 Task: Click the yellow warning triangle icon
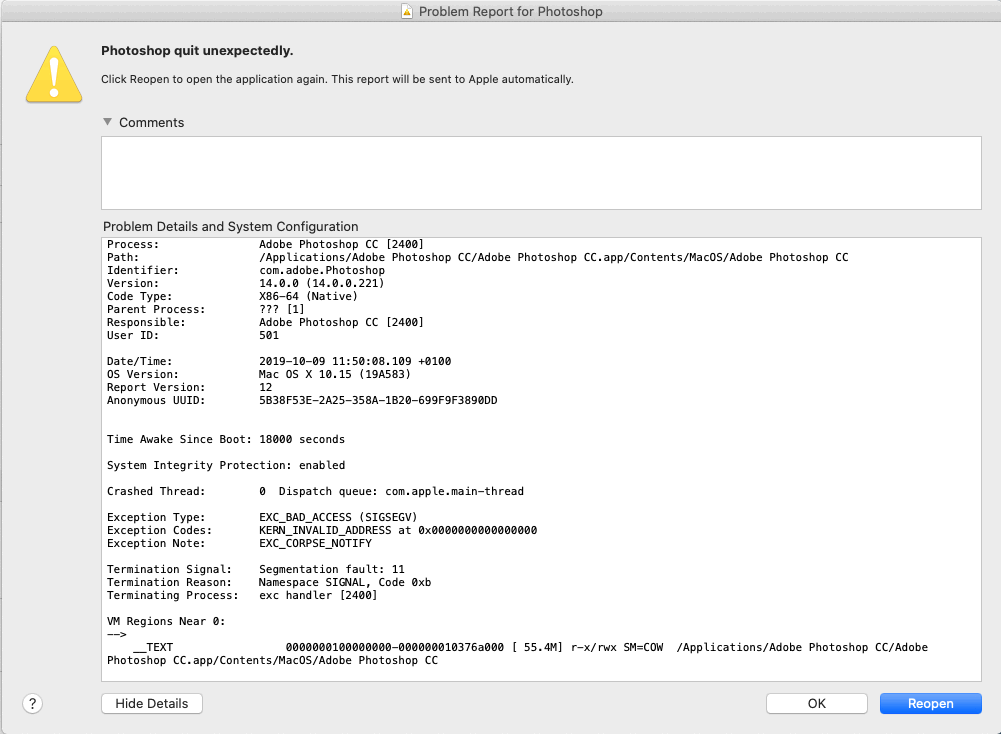(54, 74)
